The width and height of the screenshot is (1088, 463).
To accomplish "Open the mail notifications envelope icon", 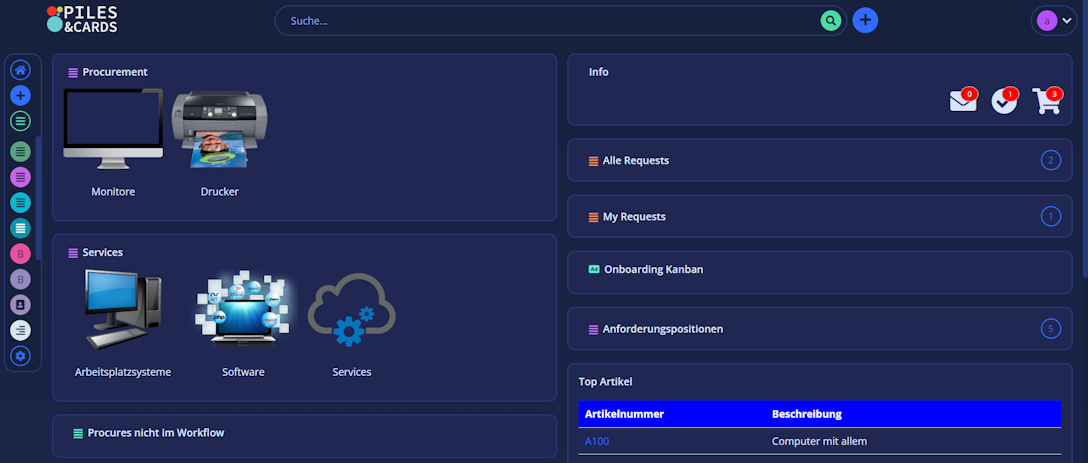I will click(962, 101).
